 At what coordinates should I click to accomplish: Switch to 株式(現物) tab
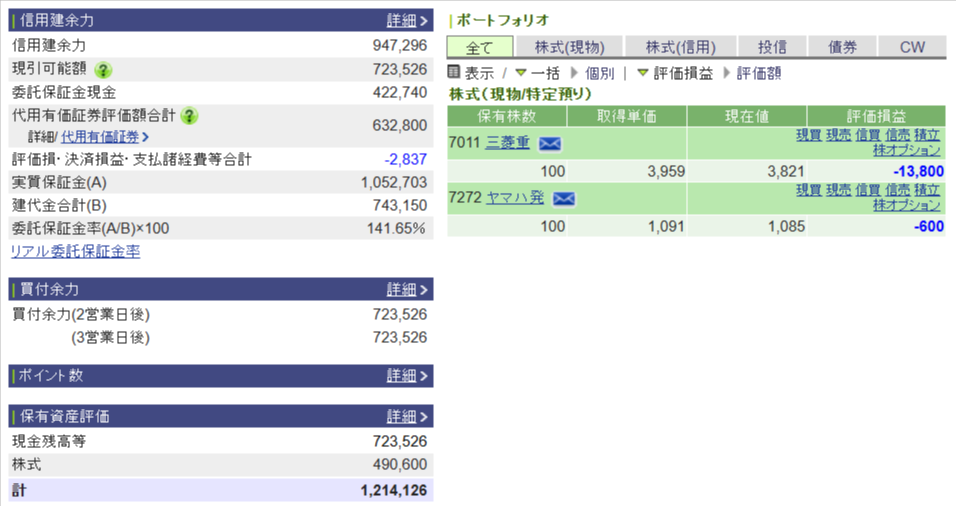pos(569,47)
